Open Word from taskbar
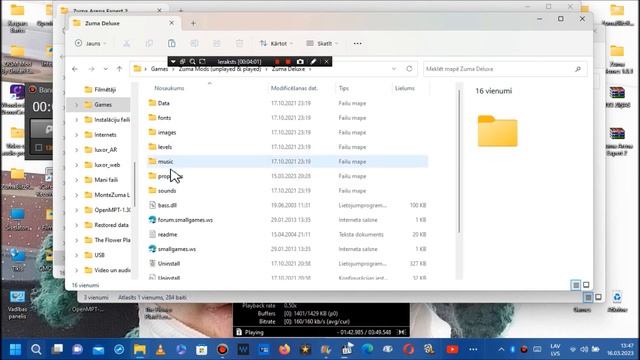Viewport: 640px width, 360px height. 243,349
